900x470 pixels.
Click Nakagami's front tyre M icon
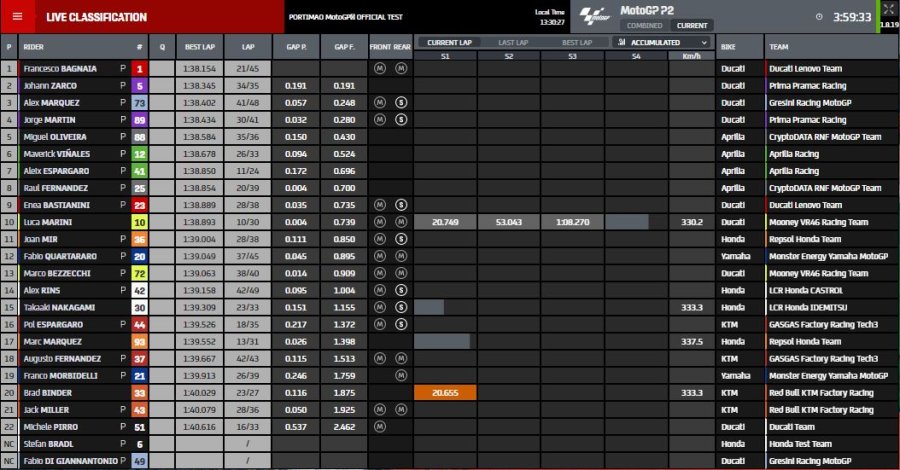pyautogui.click(x=379, y=307)
